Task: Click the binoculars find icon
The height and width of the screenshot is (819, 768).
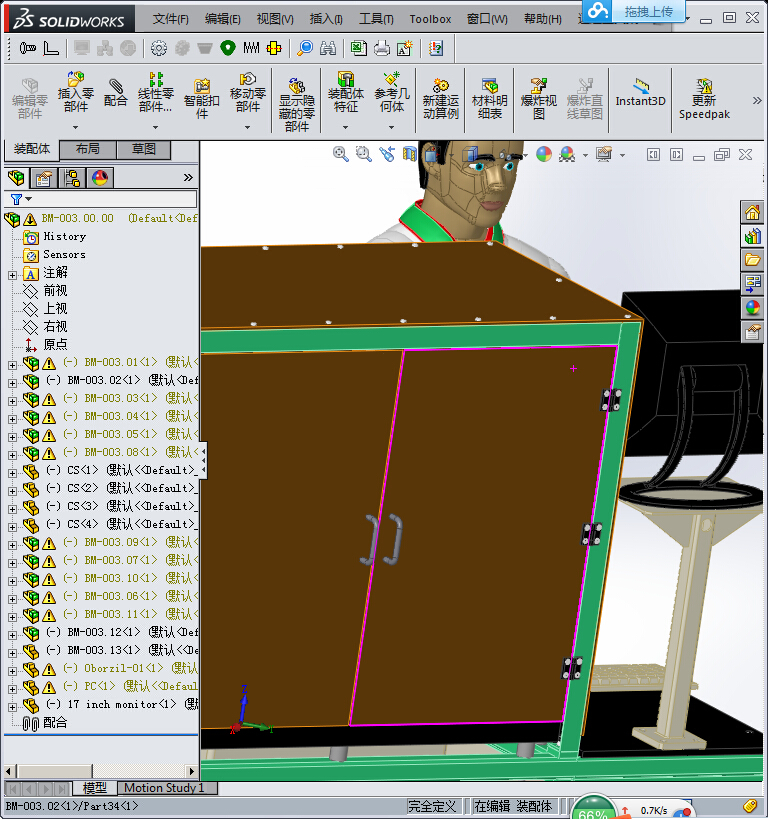Action: [x=328, y=49]
